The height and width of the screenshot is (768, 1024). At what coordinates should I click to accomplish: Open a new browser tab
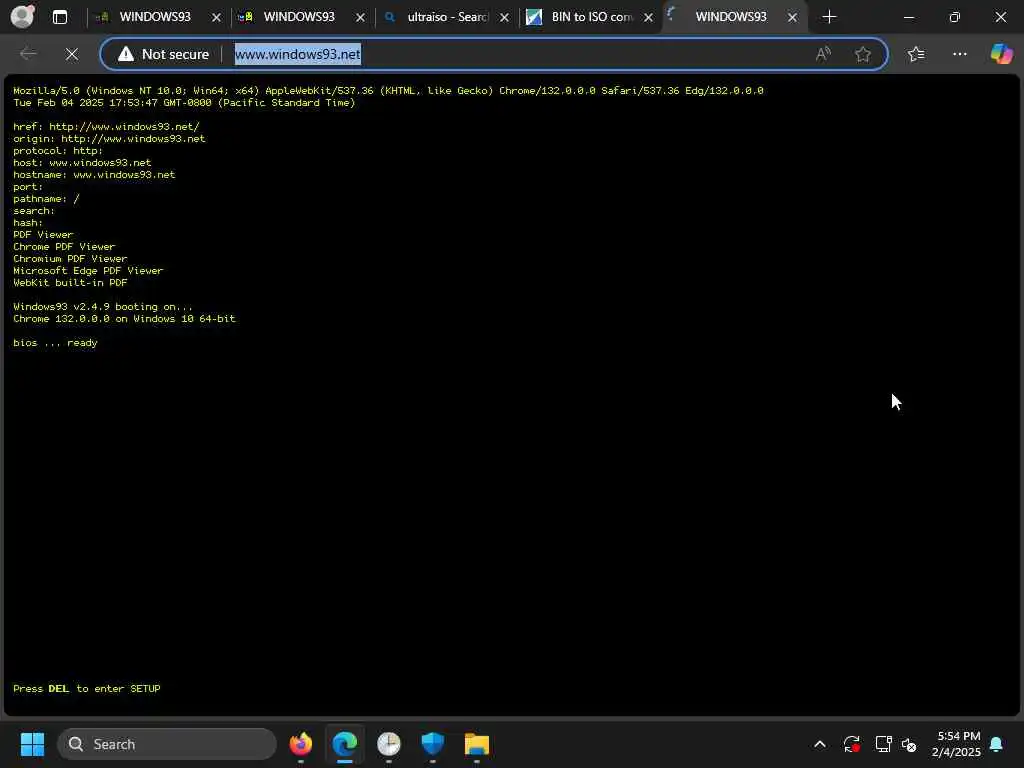point(829,17)
